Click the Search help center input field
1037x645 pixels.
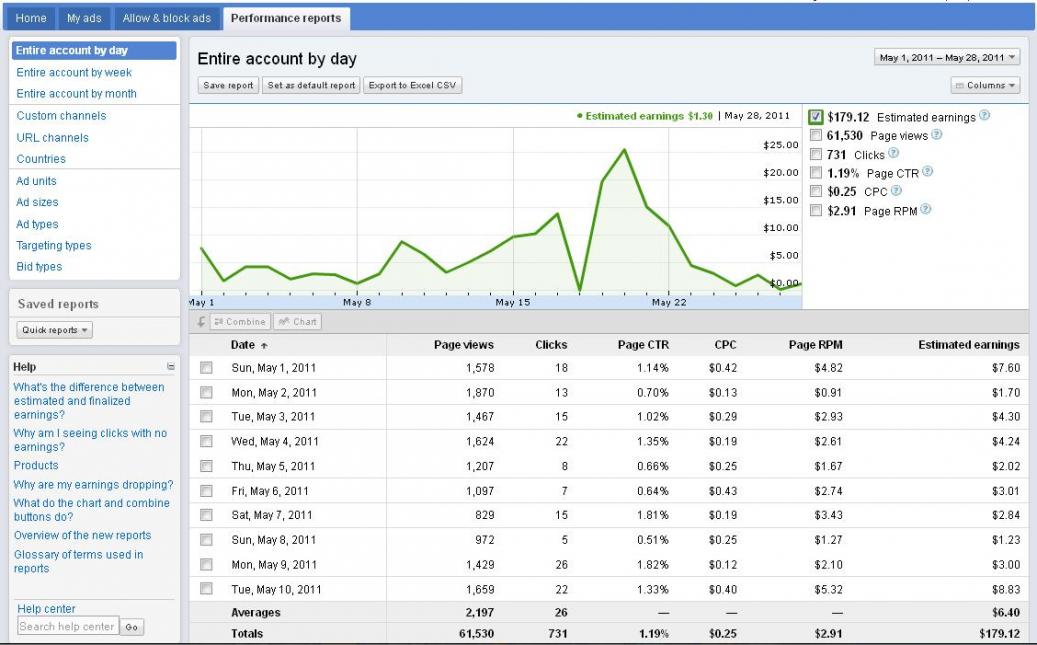click(x=67, y=627)
